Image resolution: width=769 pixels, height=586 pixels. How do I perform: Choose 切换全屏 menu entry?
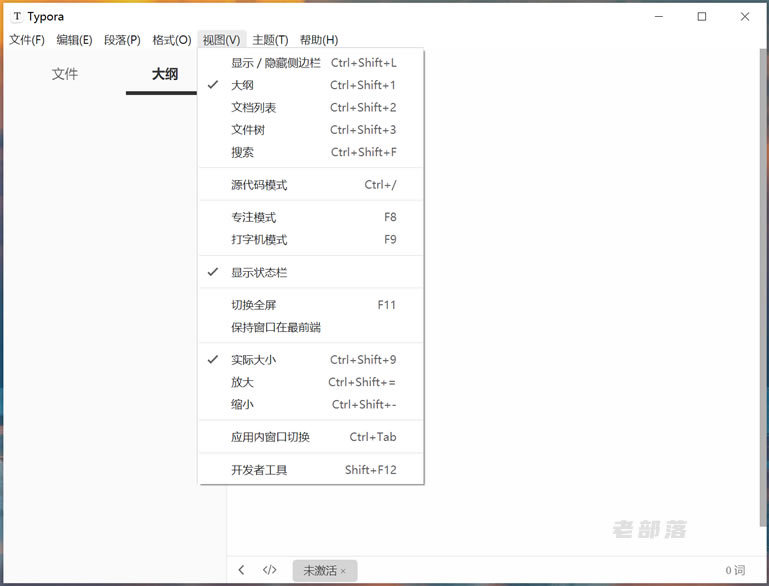[311, 305]
